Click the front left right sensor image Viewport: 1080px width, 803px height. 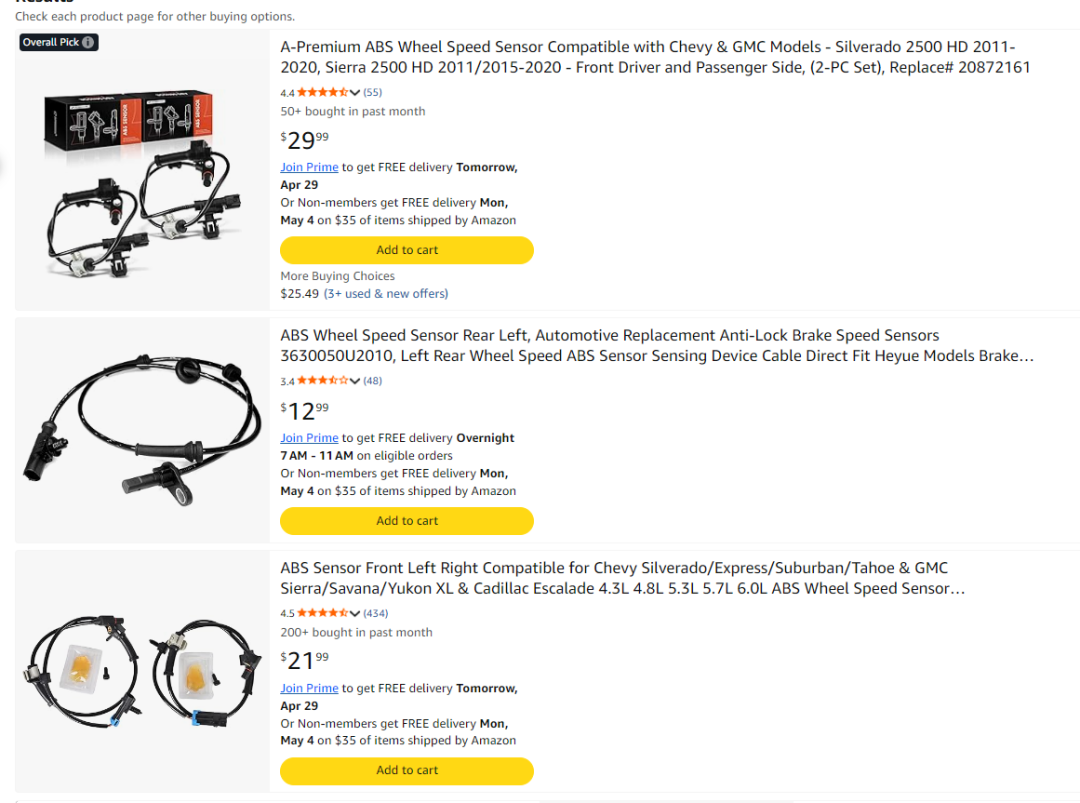tap(141, 670)
